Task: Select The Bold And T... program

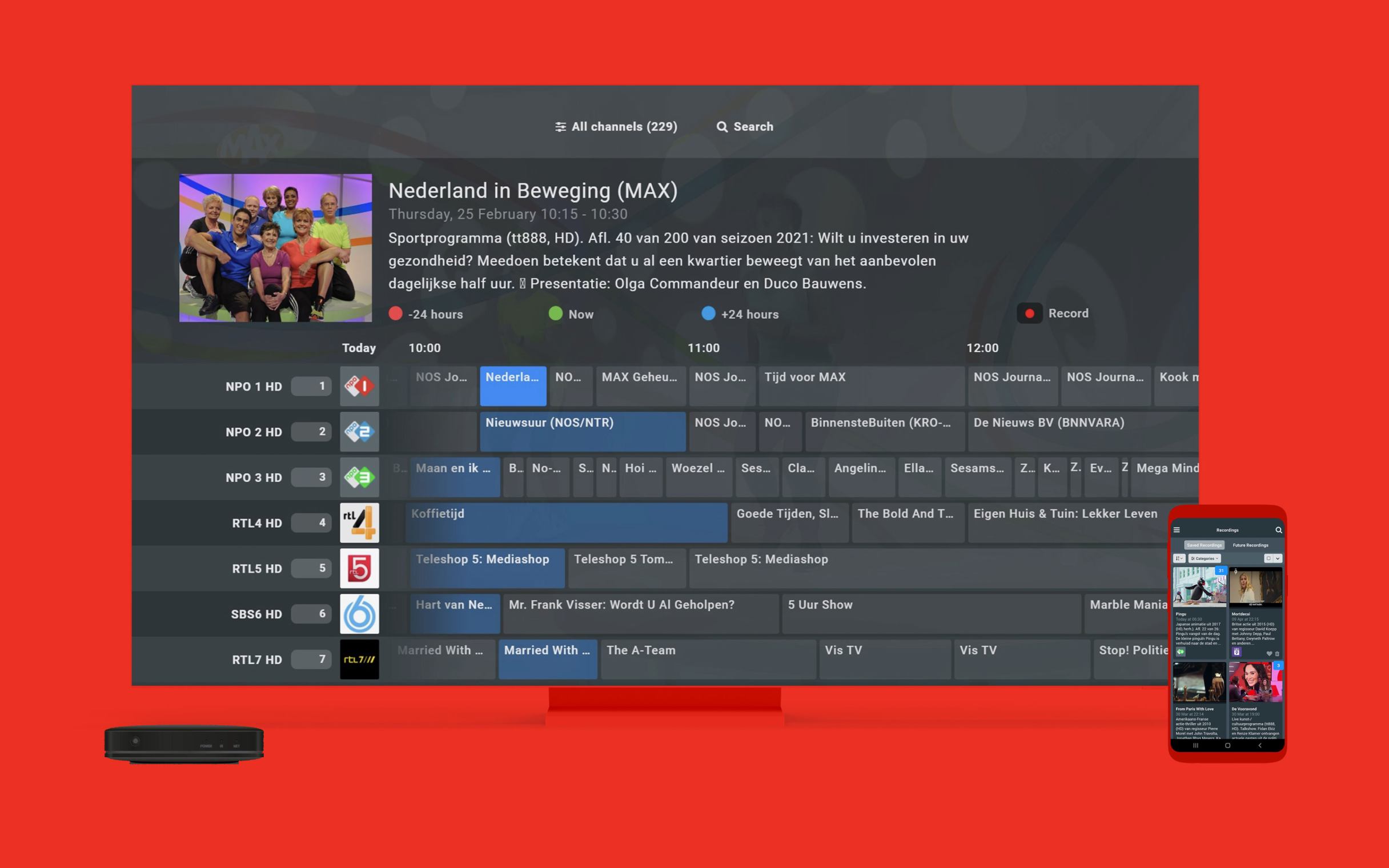Action: [x=908, y=523]
